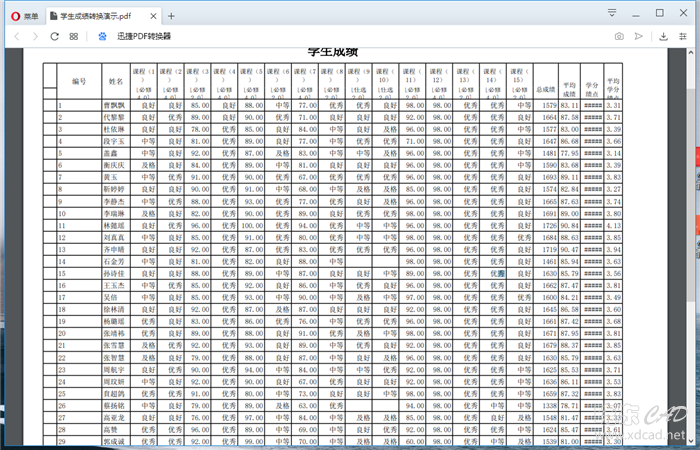Click the highlighted 优秀 cell in row 15
The height and width of the screenshot is (450, 700).
pyautogui.click(x=497, y=274)
